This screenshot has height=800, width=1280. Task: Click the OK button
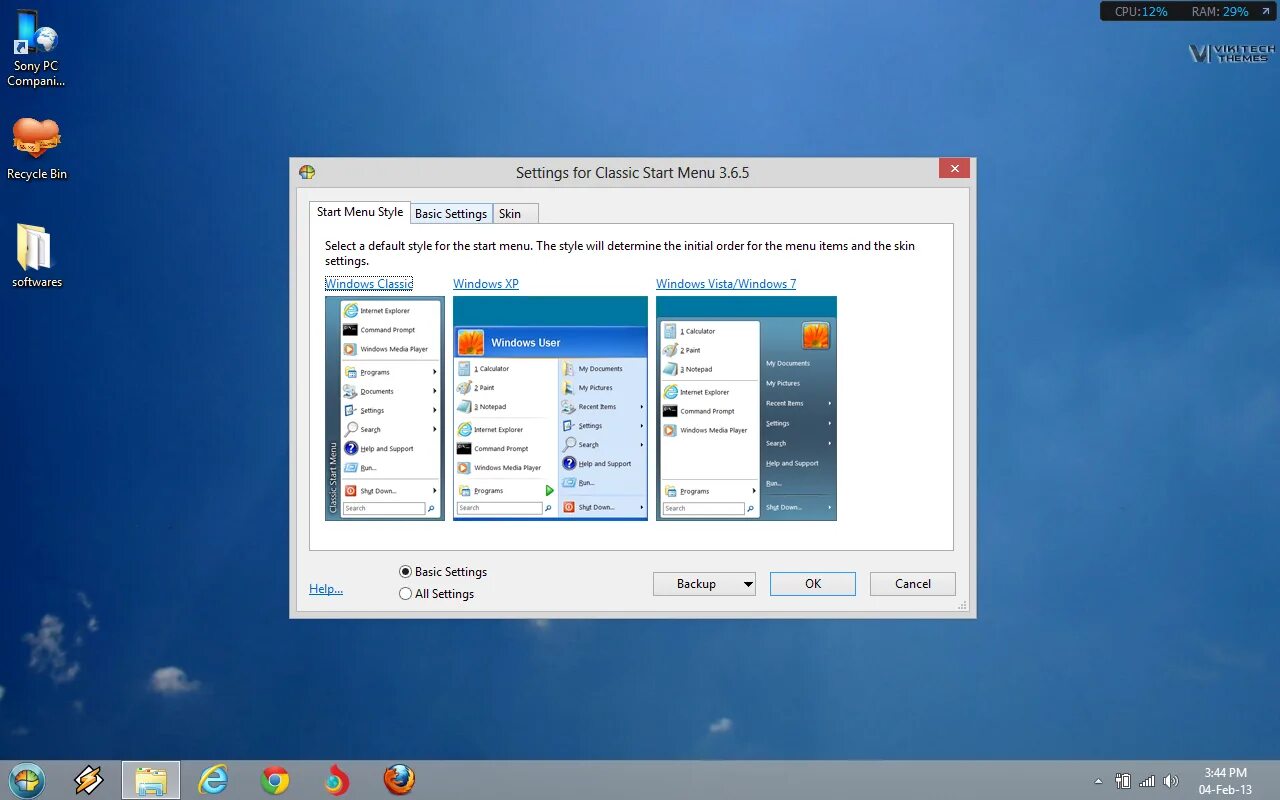pos(813,584)
